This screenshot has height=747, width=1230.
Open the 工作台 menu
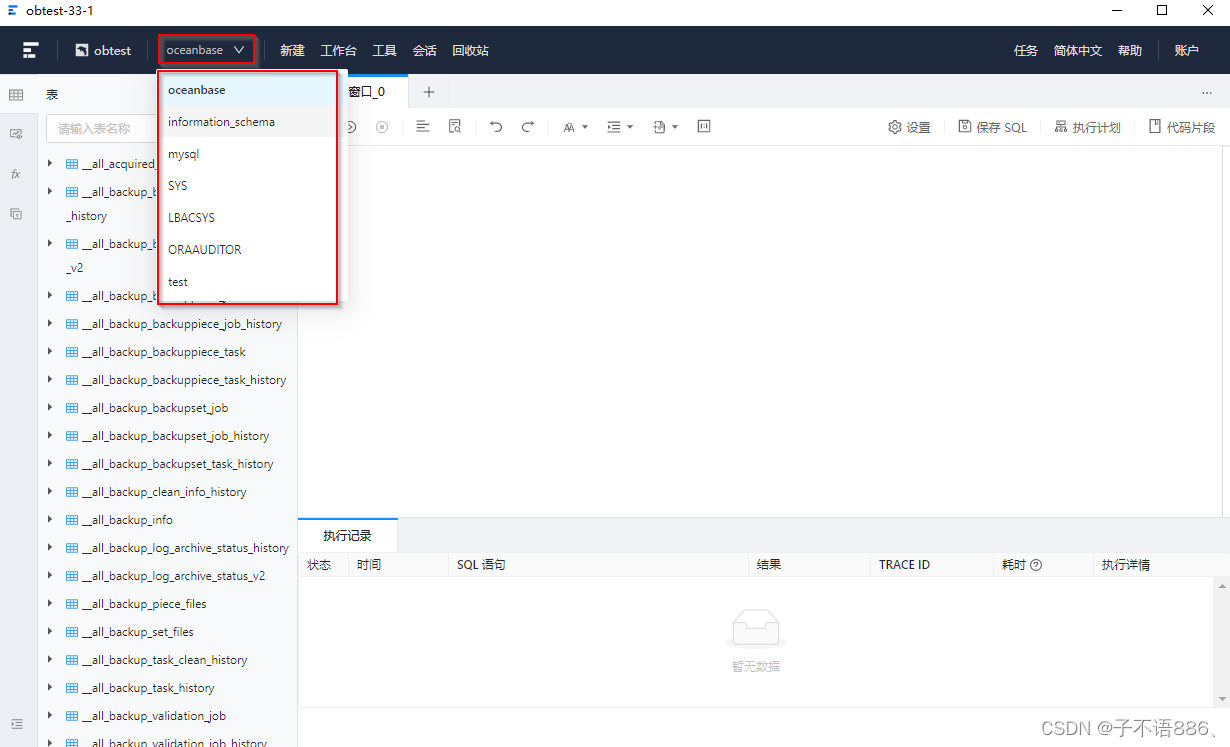pos(338,50)
